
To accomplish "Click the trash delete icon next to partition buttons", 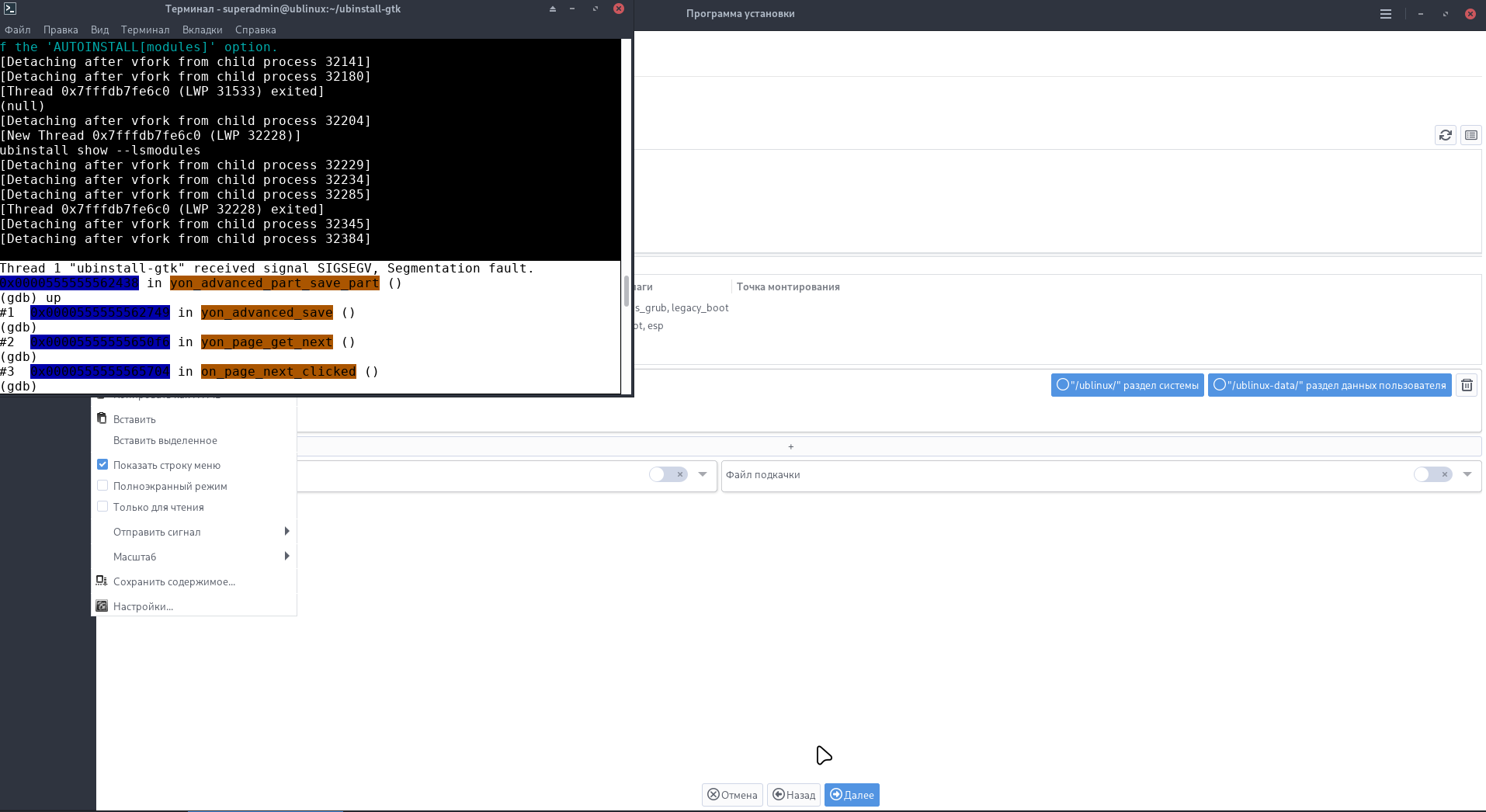I will (1467, 385).
